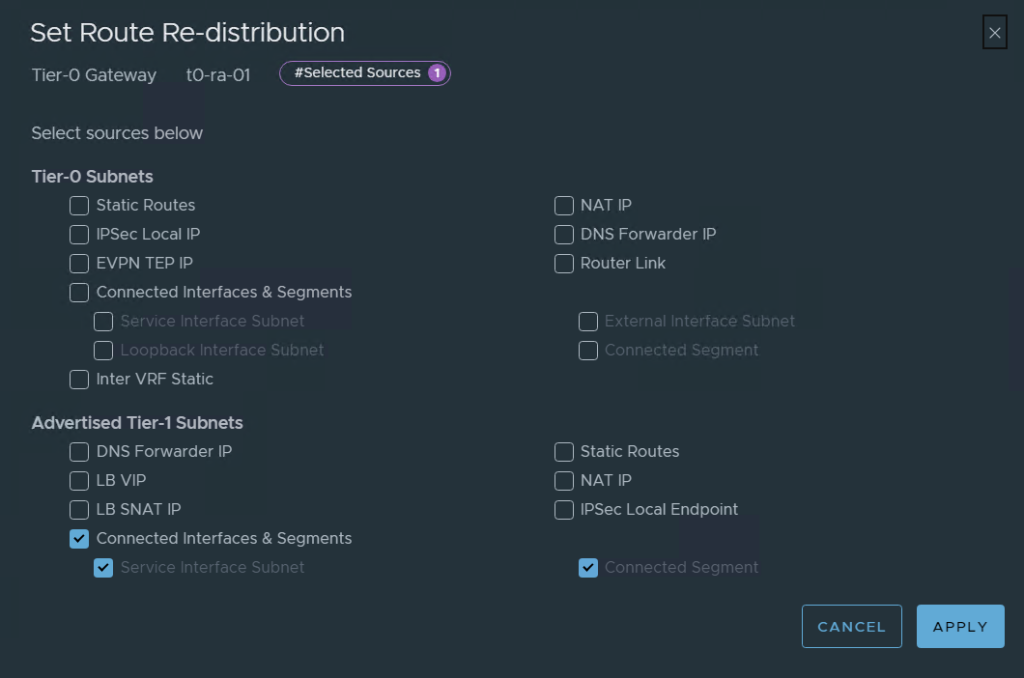Check NAT IP under Advertised Tier-1 Subnets
Viewport: 1024px width, 678px height.
(x=563, y=480)
